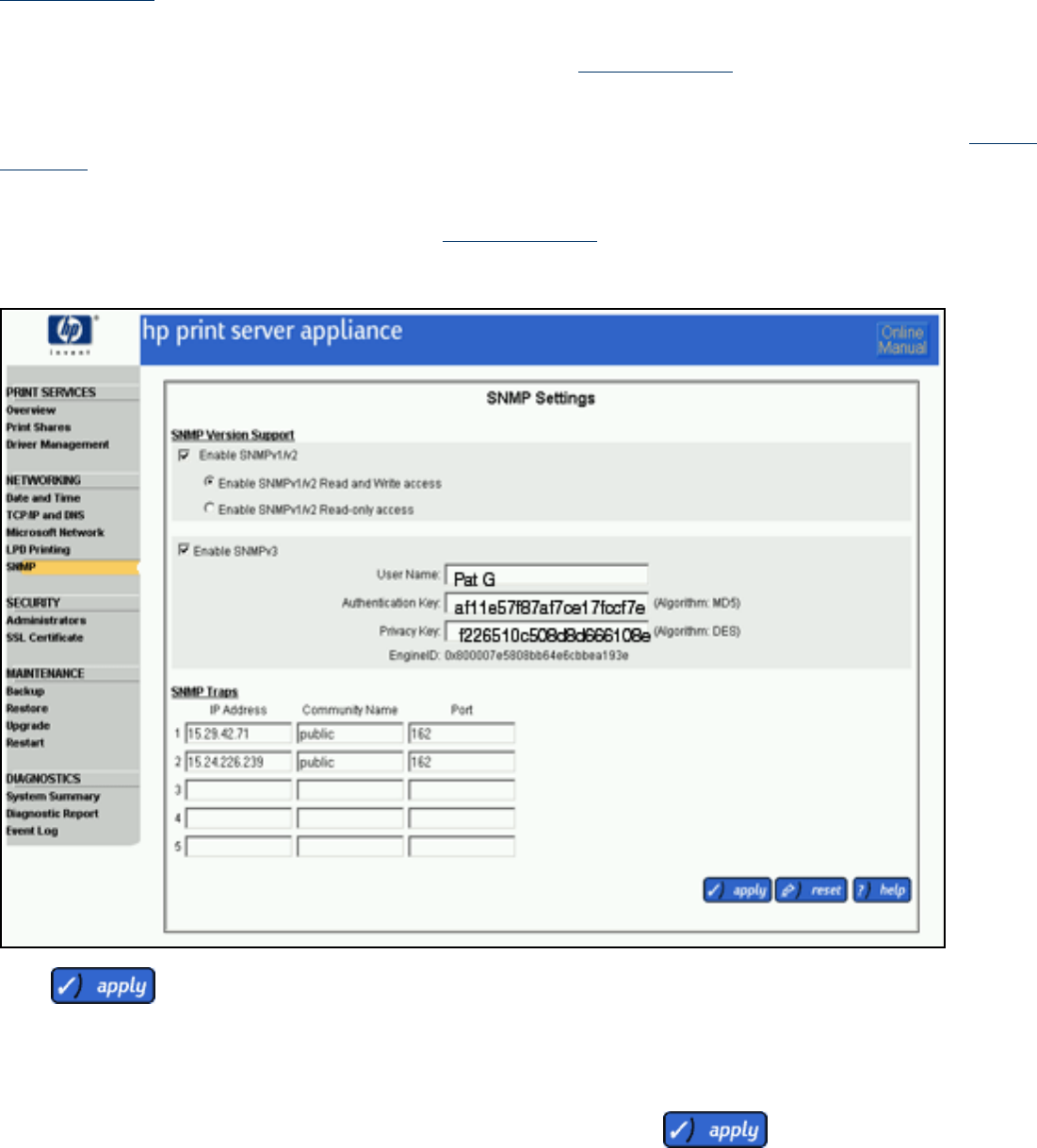1037x1148 pixels.
Task: Click the reset button
Action: click(x=812, y=890)
